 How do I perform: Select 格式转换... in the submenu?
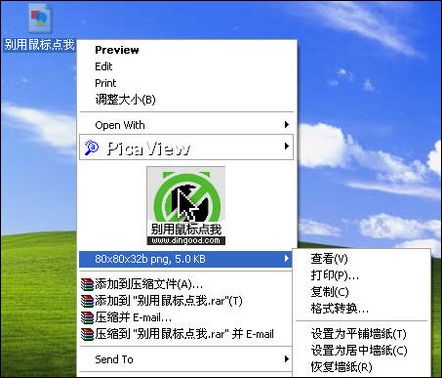tap(362, 309)
